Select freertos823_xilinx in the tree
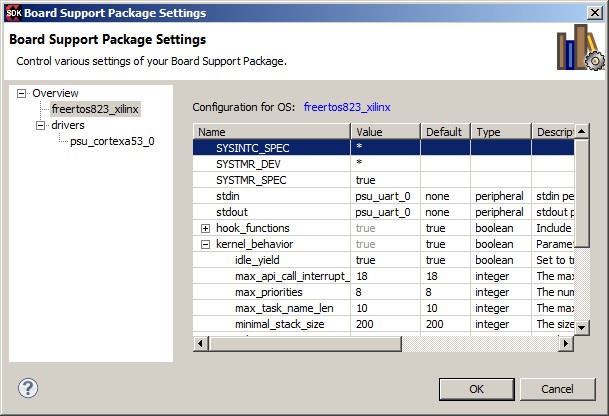Image resolution: width=609 pixels, height=416 pixels. coord(95,109)
